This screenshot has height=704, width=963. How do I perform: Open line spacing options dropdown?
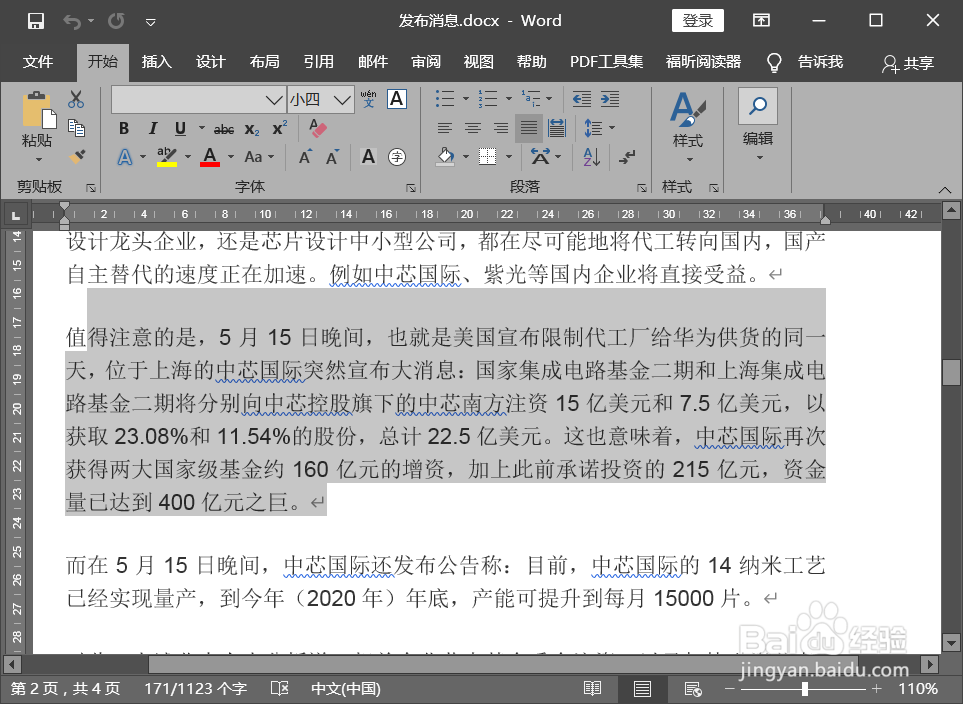[x=612, y=128]
